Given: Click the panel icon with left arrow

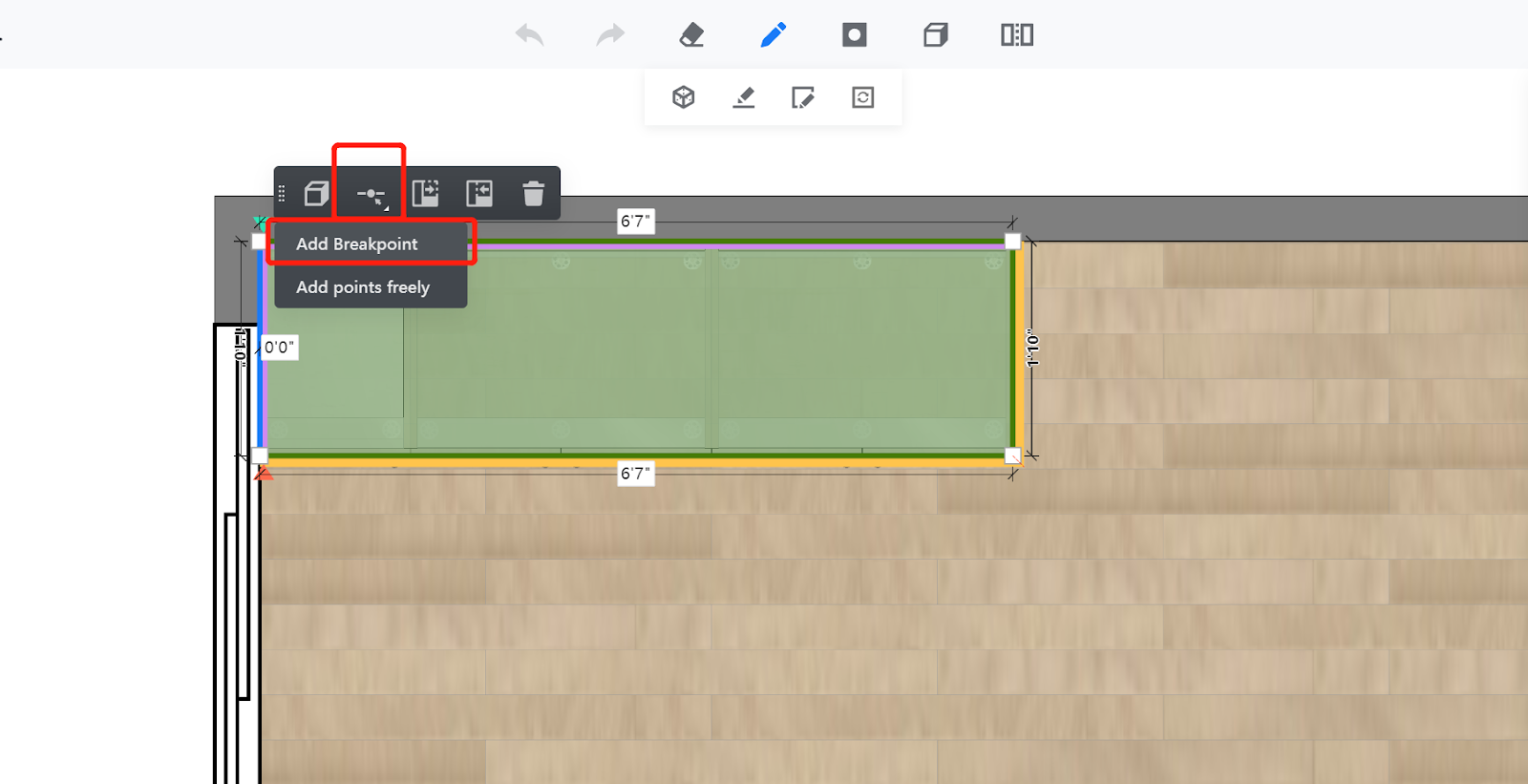Looking at the screenshot, I should (x=479, y=194).
